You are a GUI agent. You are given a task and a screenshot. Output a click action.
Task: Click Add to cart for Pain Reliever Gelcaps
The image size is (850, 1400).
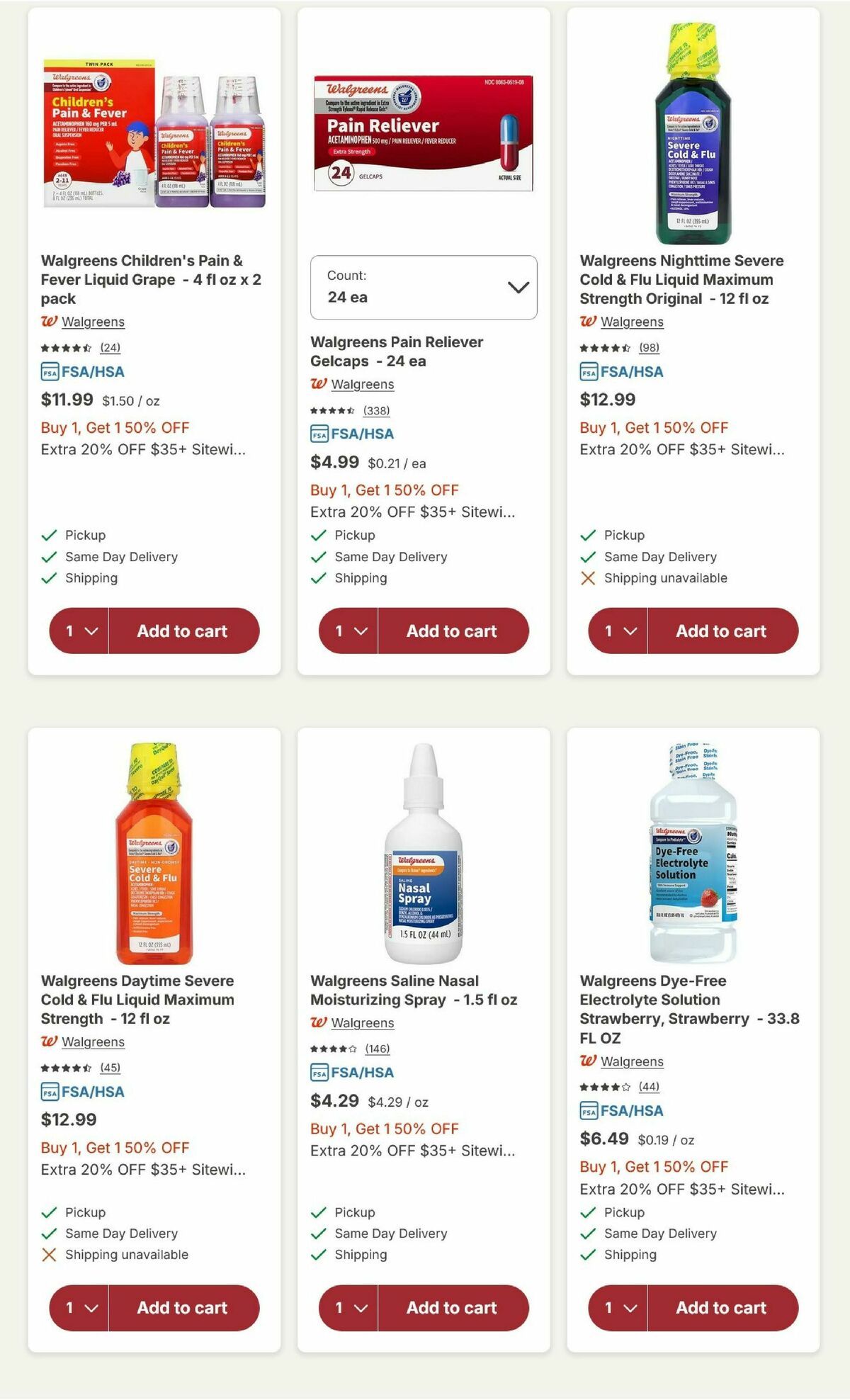coord(452,631)
